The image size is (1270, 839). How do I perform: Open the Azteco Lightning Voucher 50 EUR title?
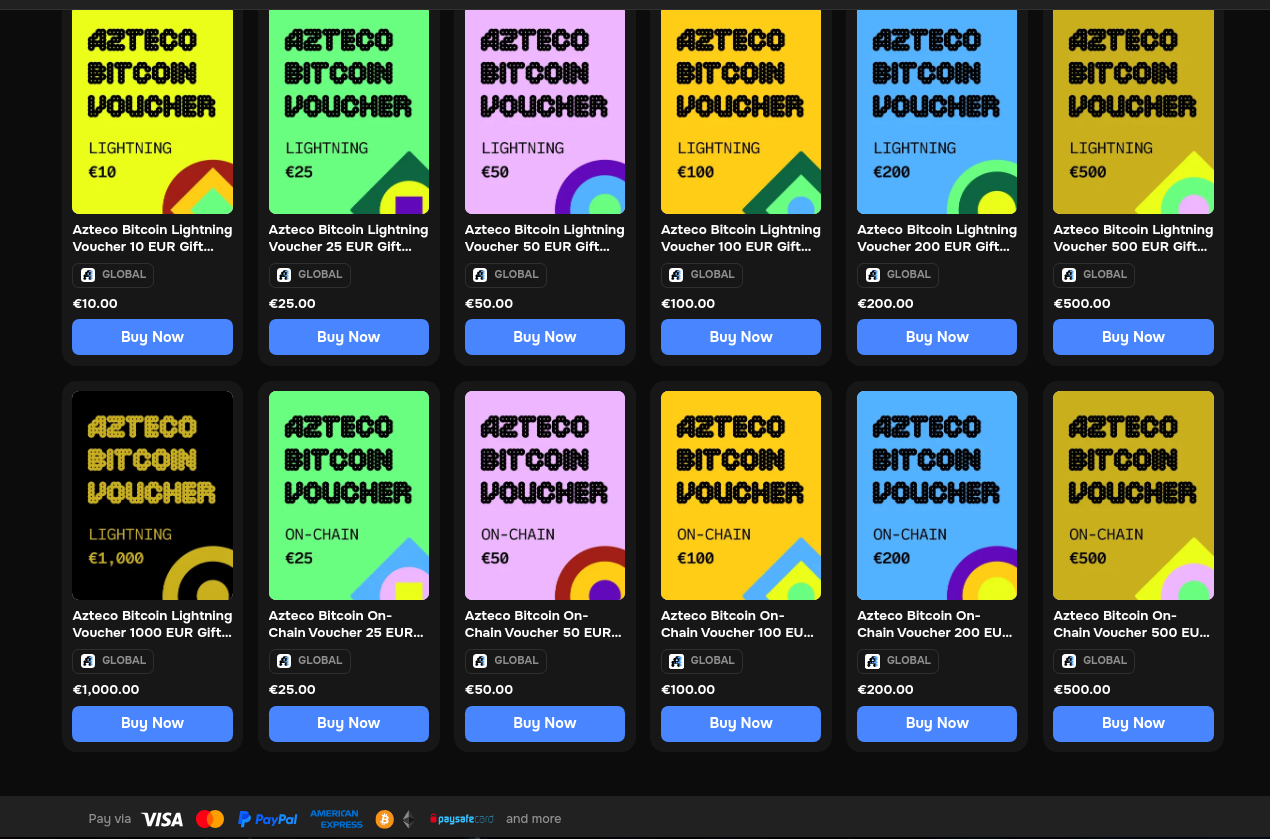coord(544,237)
